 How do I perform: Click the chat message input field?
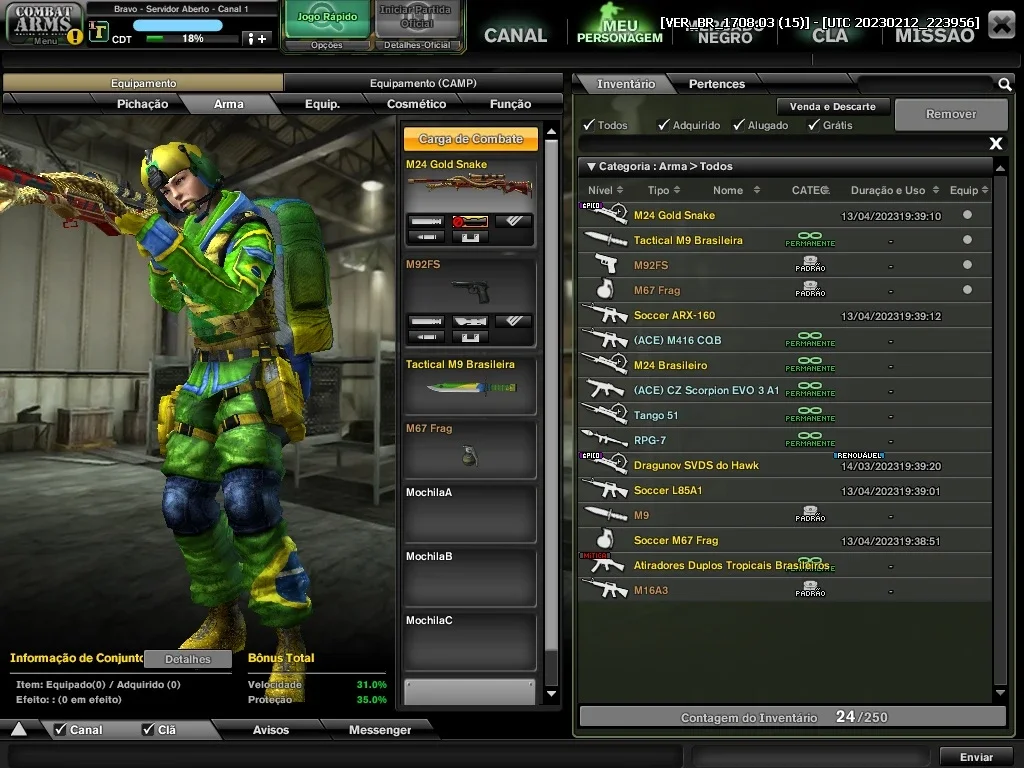[x=345, y=757]
